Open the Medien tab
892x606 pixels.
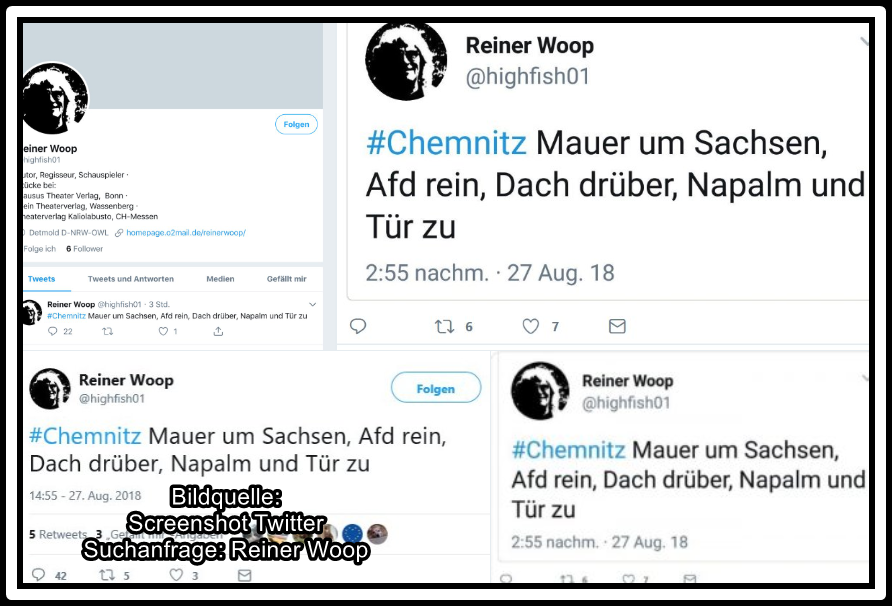220,279
